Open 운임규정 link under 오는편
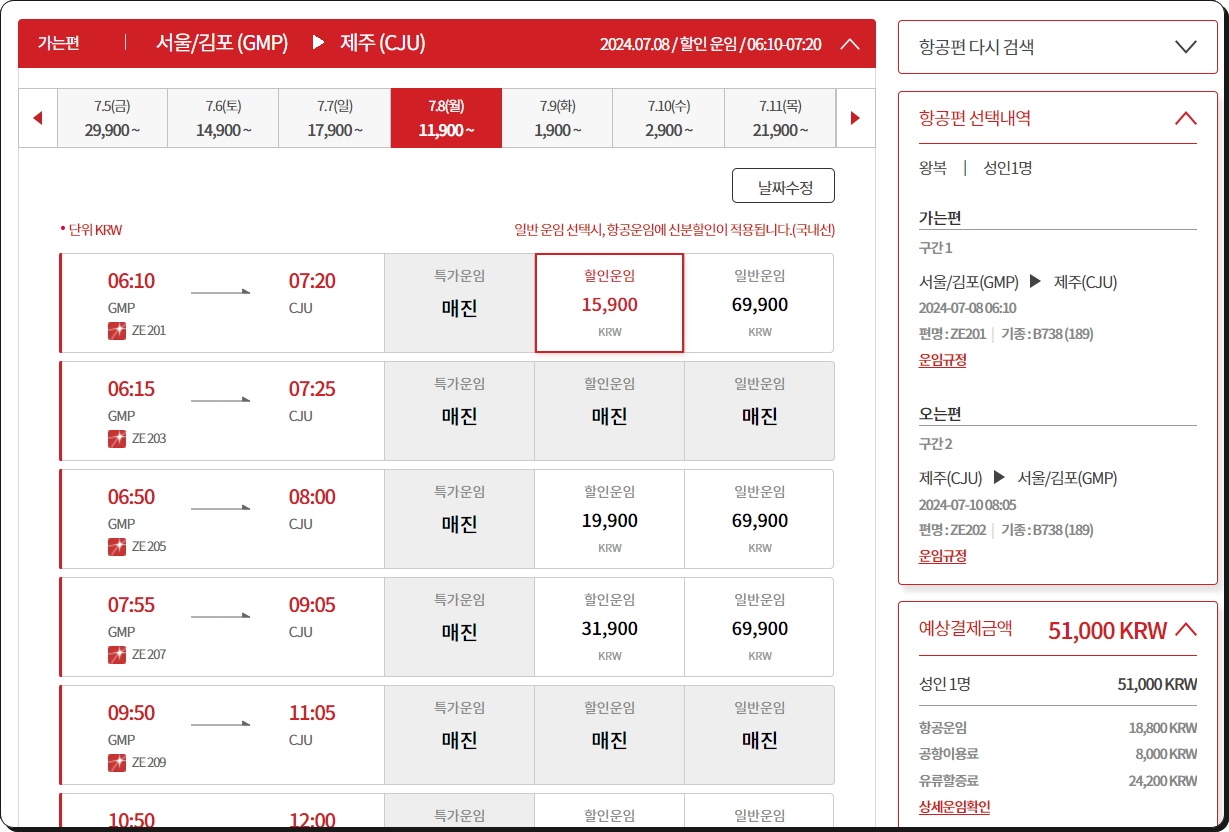This screenshot has width=1229, height=832. [942, 556]
